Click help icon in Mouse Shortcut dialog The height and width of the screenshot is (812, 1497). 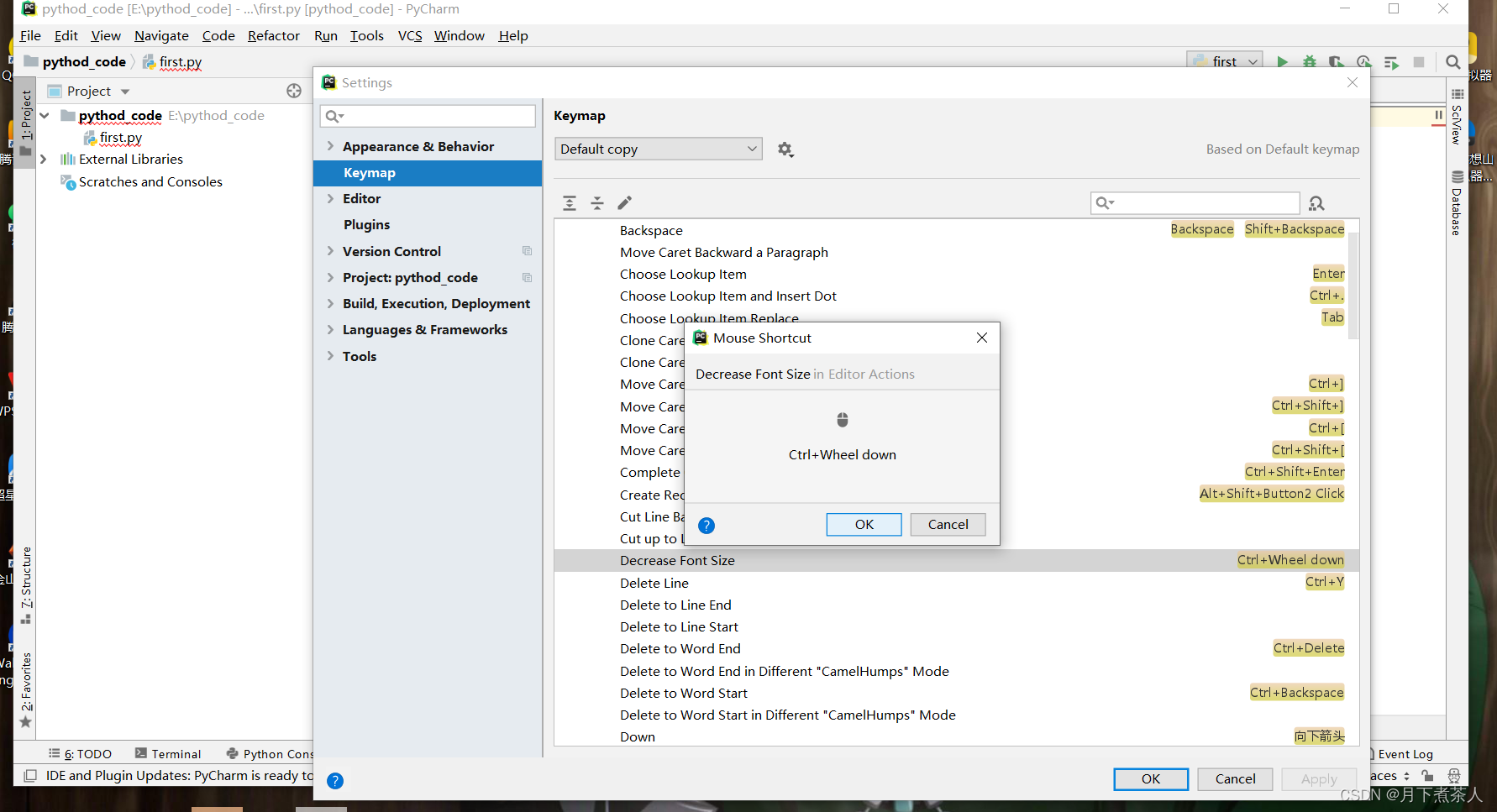pyautogui.click(x=706, y=526)
